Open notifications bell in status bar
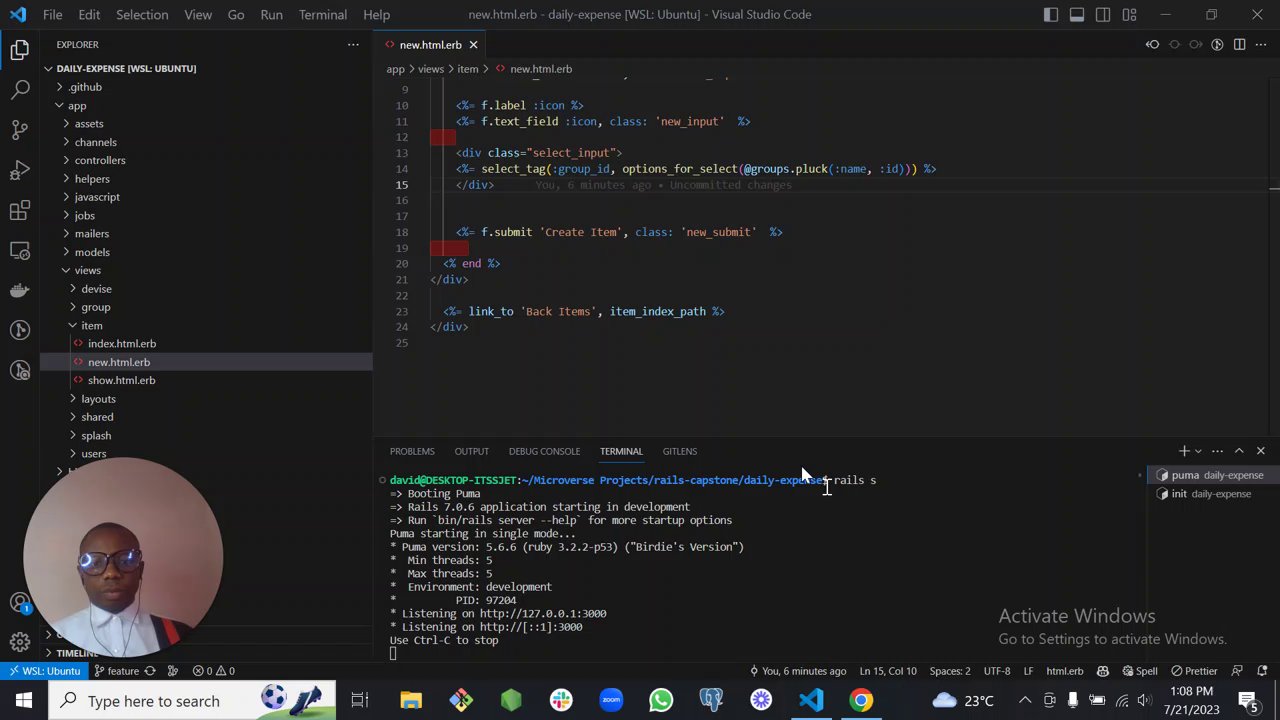Image resolution: width=1280 pixels, height=720 pixels. [x=1262, y=671]
